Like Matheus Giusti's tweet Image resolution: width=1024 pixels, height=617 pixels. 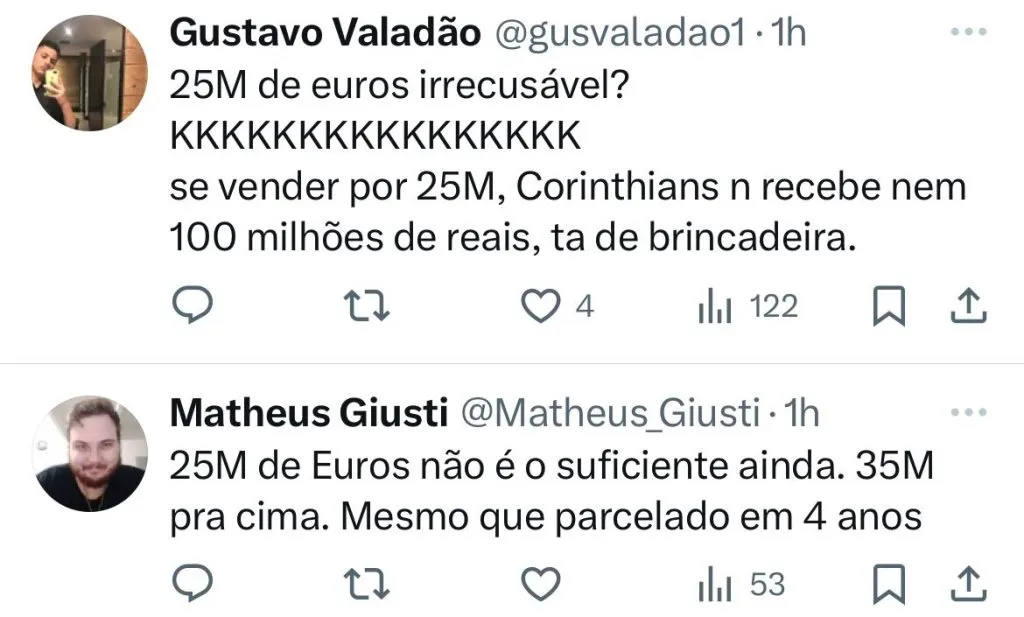coord(543,583)
